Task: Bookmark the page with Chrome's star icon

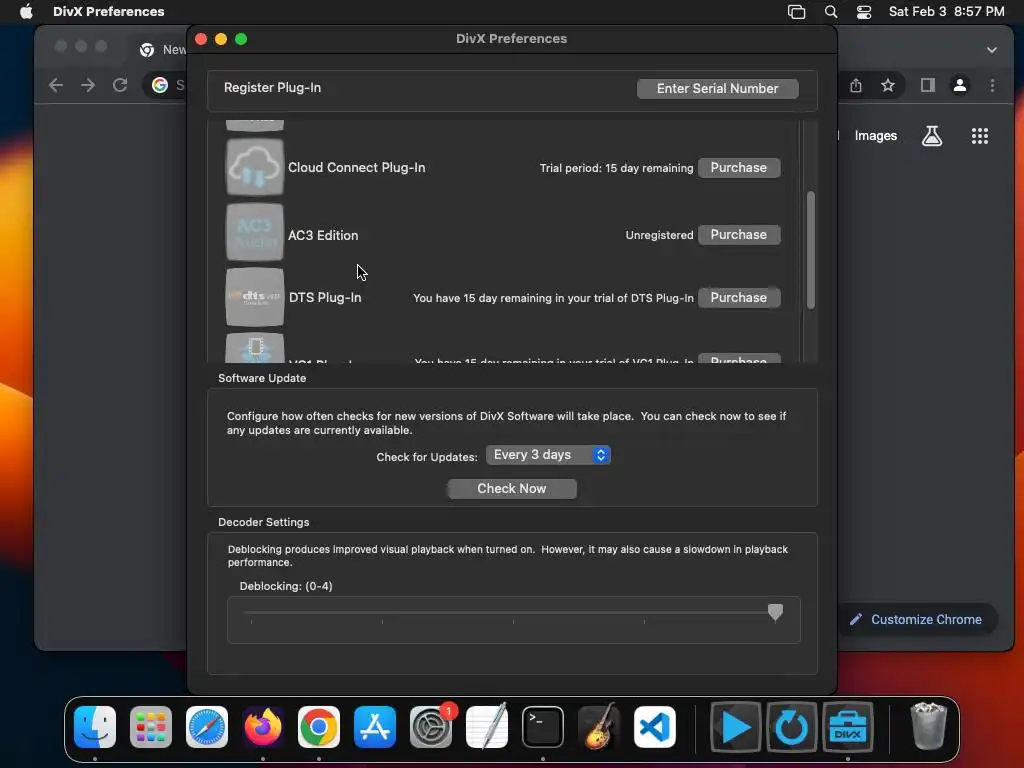Action: tap(888, 85)
